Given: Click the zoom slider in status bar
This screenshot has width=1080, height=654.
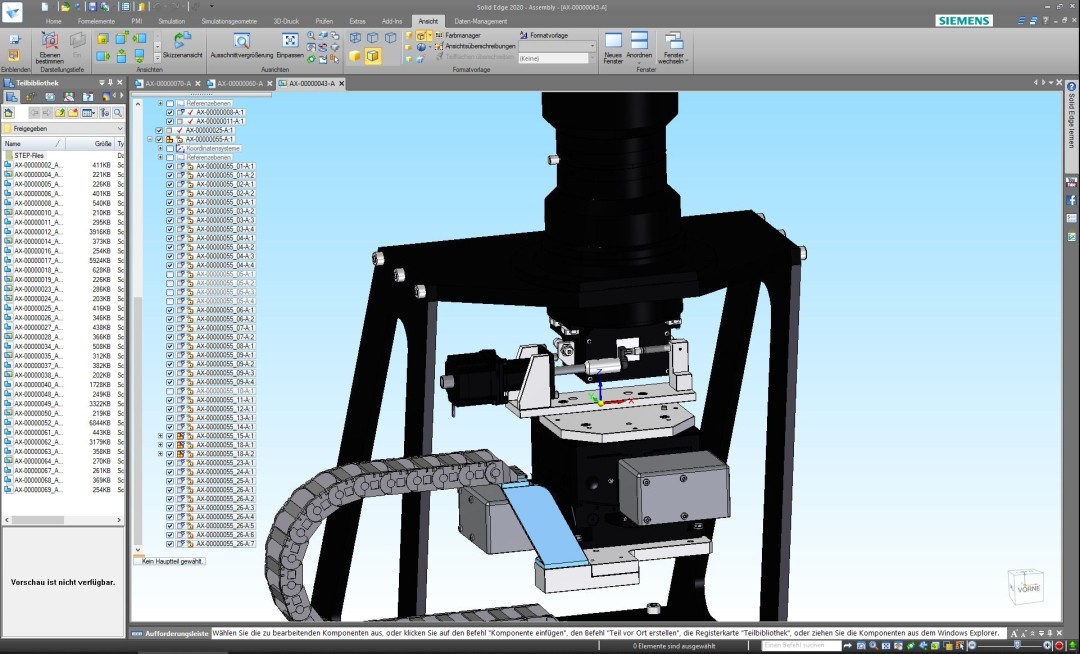Looking at the screenshot, I should pyautogui.click(x=1015, y=646).
